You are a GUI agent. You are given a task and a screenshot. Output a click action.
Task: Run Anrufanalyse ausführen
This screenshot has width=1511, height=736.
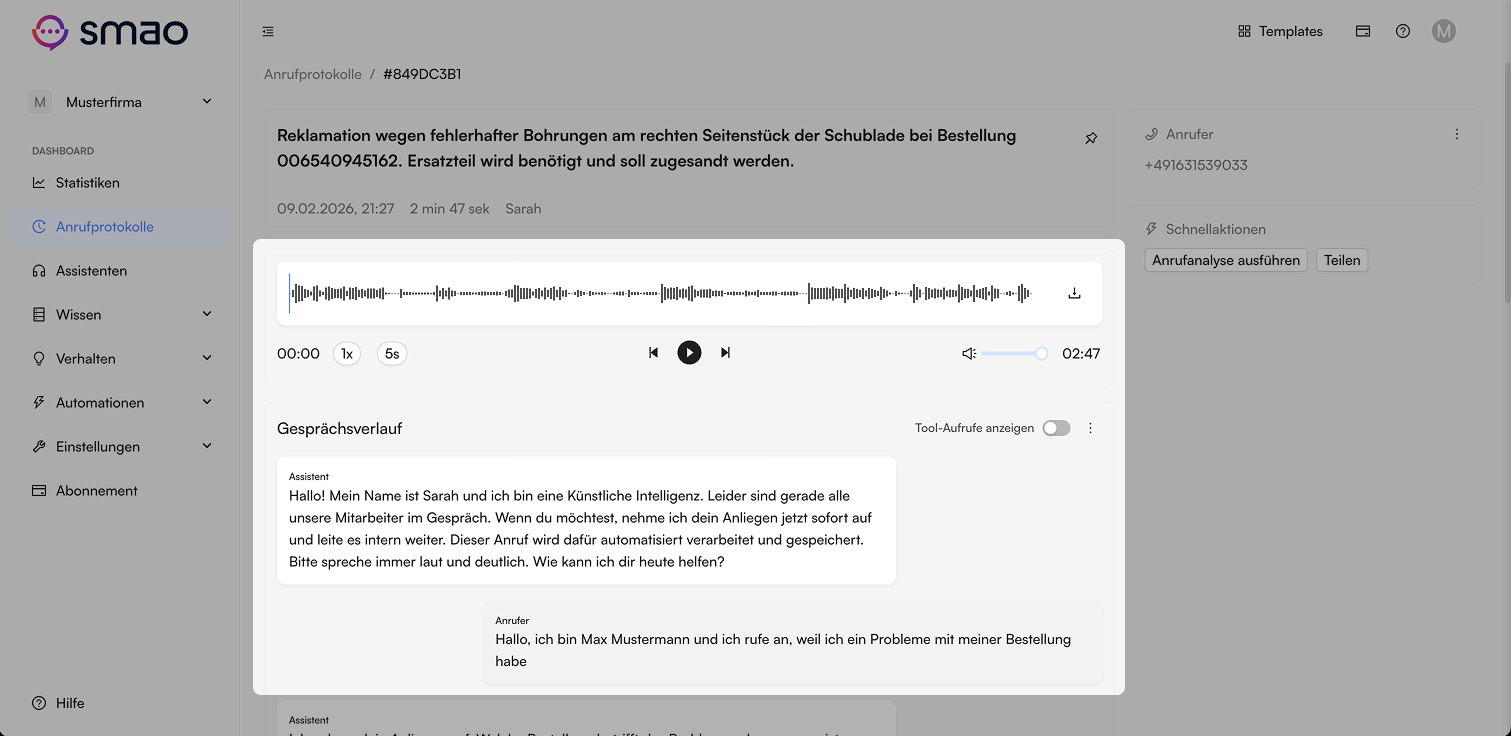[1226, 260]
